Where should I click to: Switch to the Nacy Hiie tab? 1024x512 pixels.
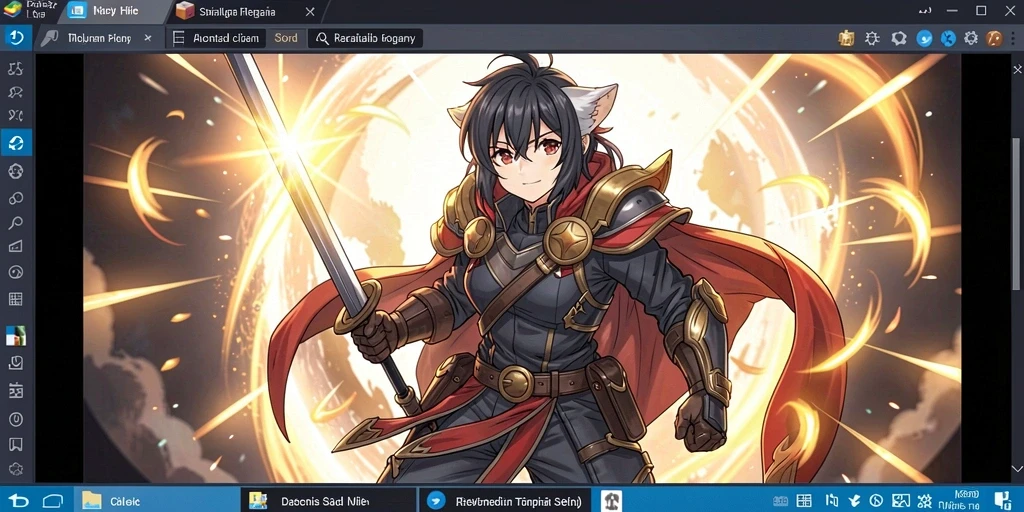coord(116,11)
